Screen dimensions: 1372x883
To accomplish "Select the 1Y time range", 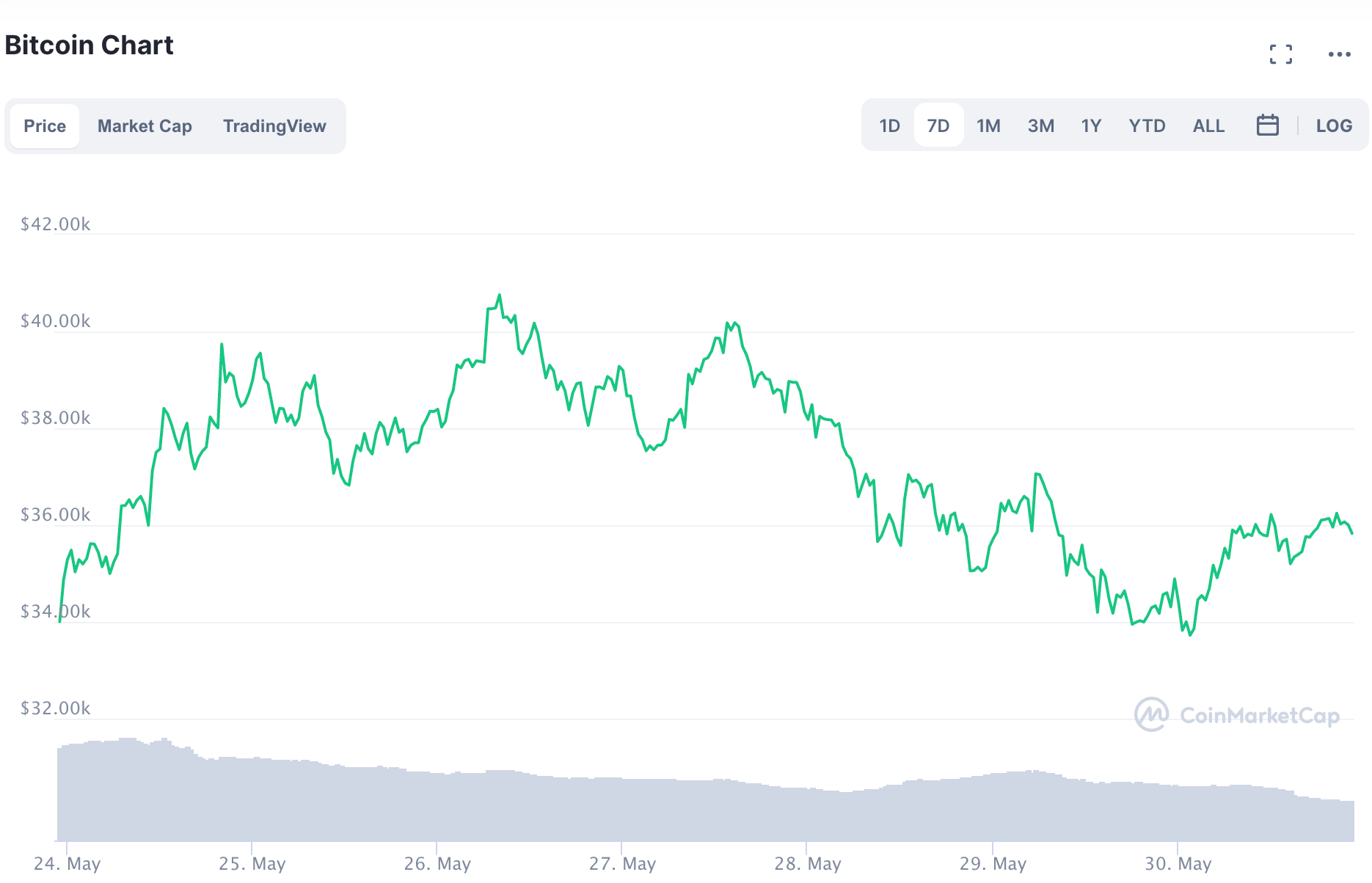I will tap(1091, 125).
